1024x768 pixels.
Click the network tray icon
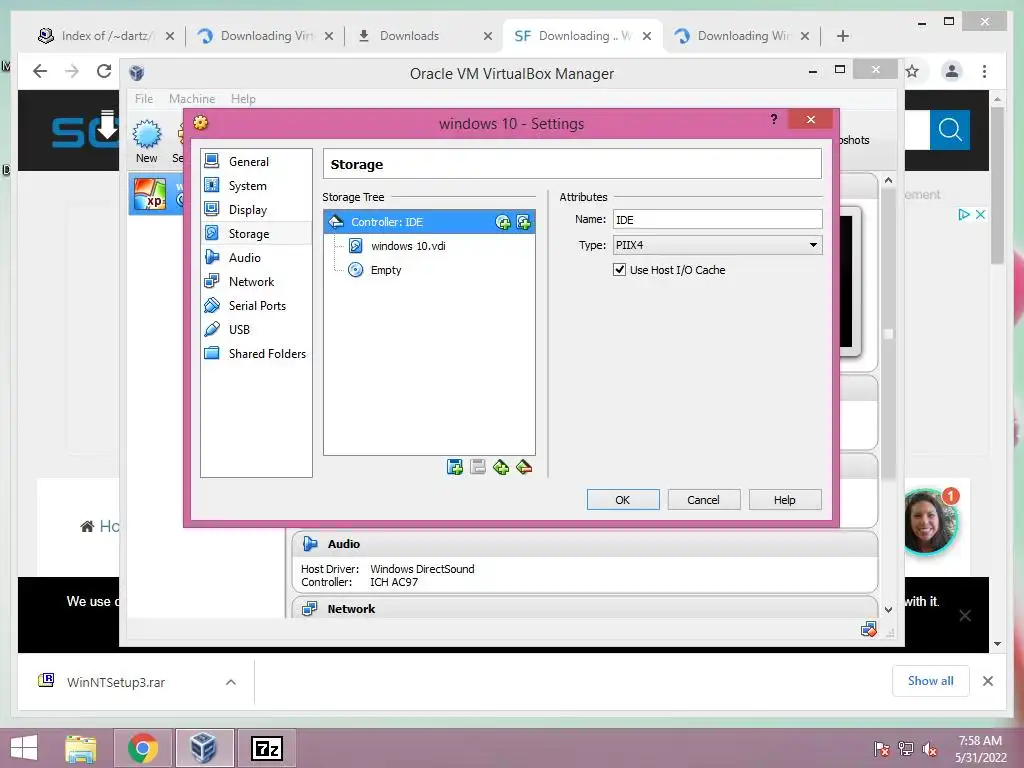(906, 749)
